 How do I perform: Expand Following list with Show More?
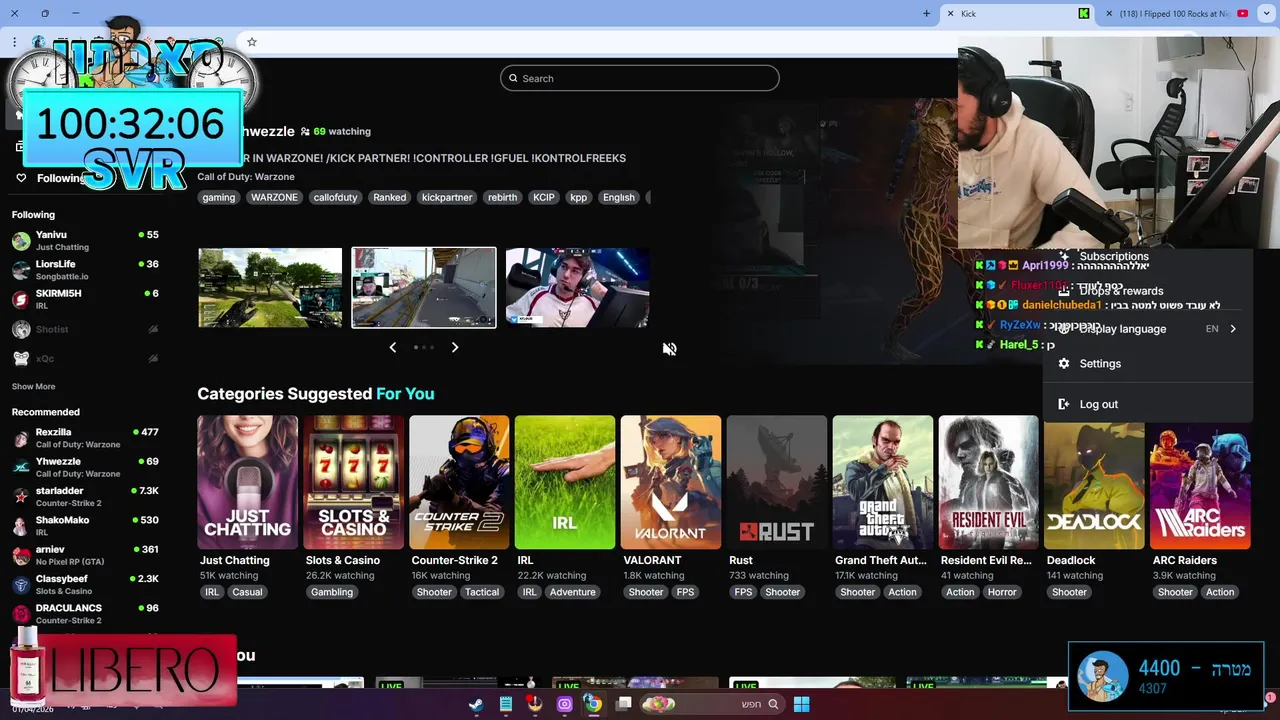click(x=33, y=387)
